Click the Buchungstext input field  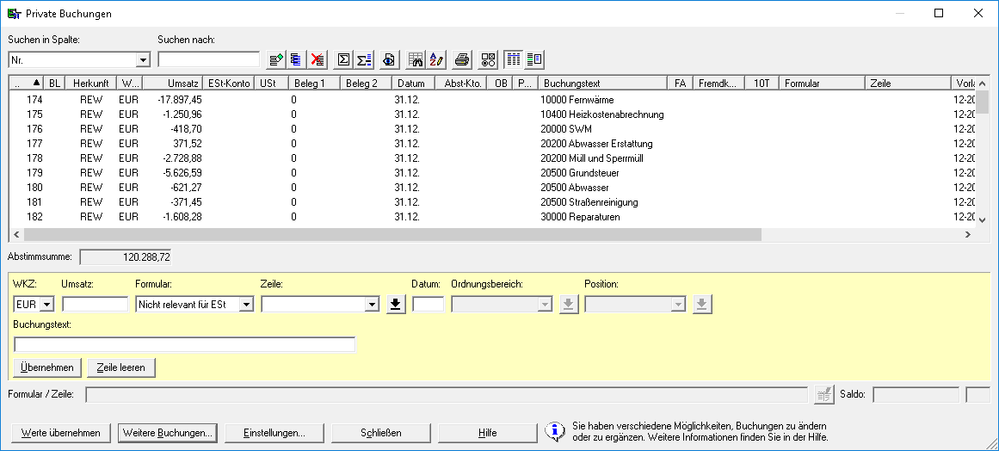pos(184,345)
